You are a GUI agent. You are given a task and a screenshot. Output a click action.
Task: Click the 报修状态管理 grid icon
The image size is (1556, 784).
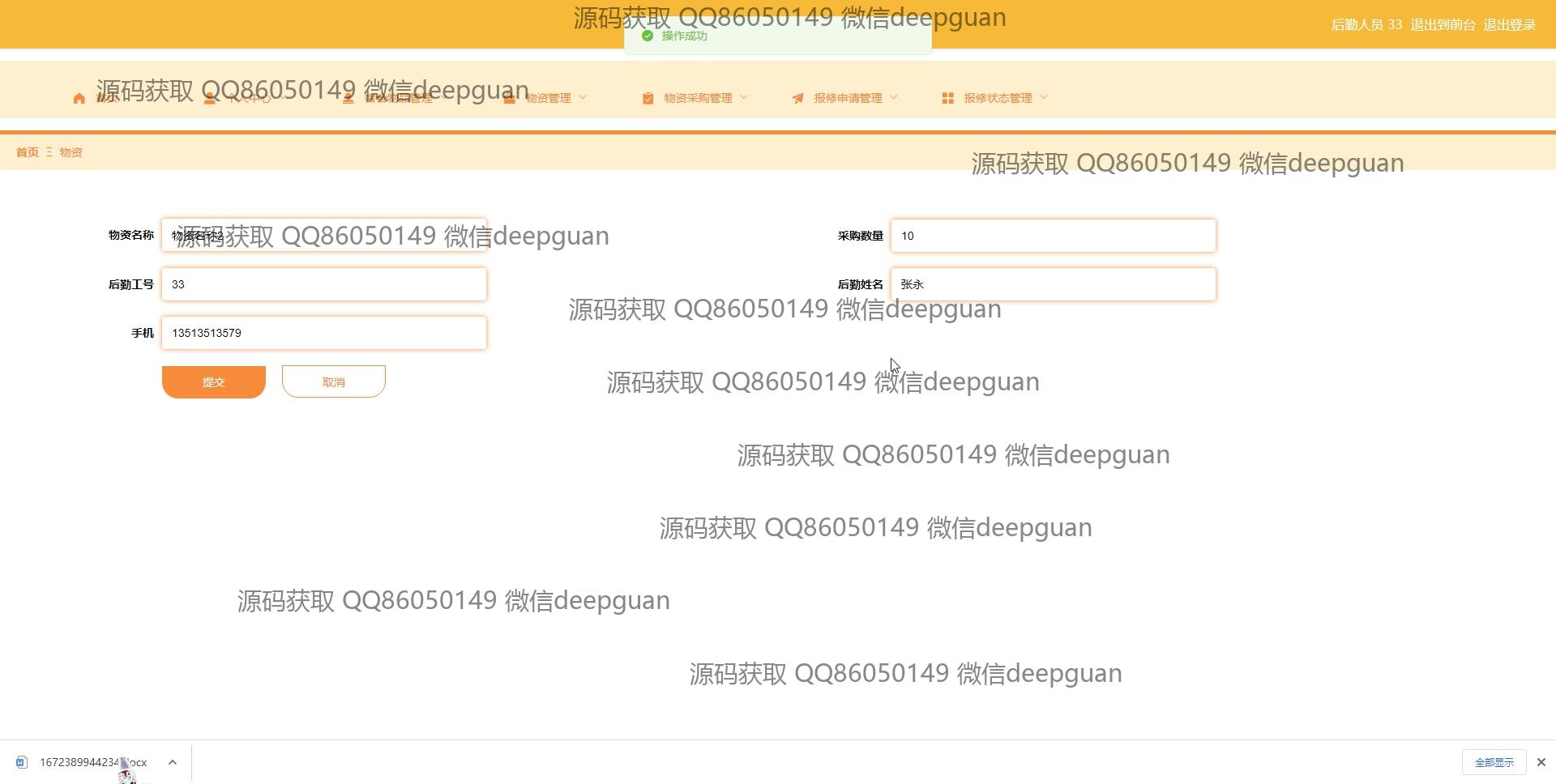947,98
